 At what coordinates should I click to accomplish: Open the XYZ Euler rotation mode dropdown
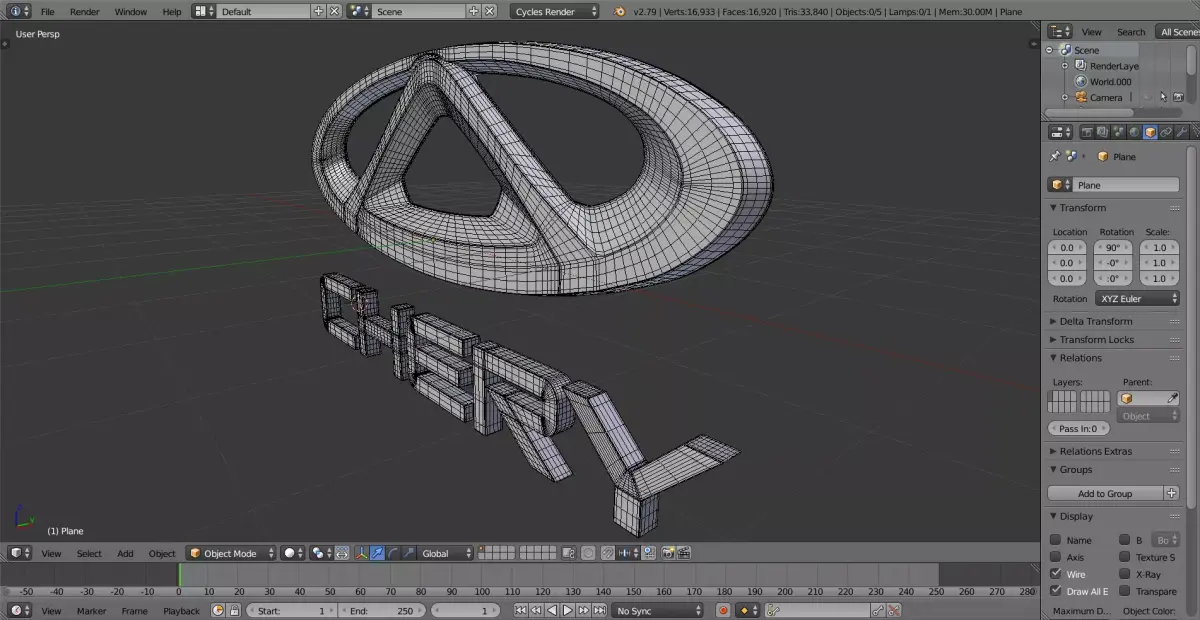(1138, 298)
